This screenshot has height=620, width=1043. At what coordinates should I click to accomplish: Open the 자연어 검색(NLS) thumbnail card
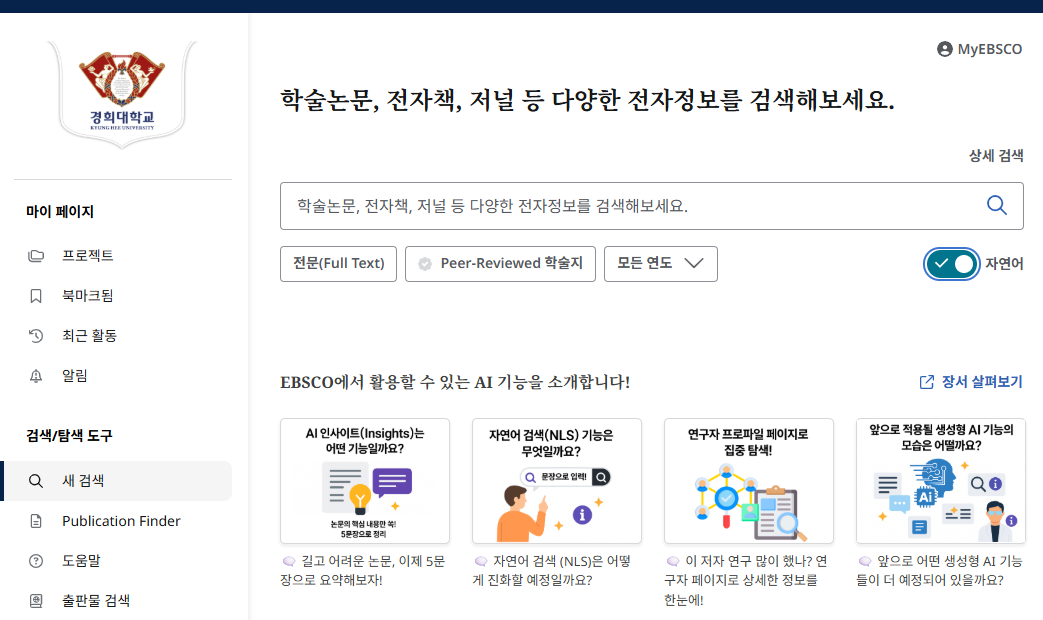[x=557, y=481]
